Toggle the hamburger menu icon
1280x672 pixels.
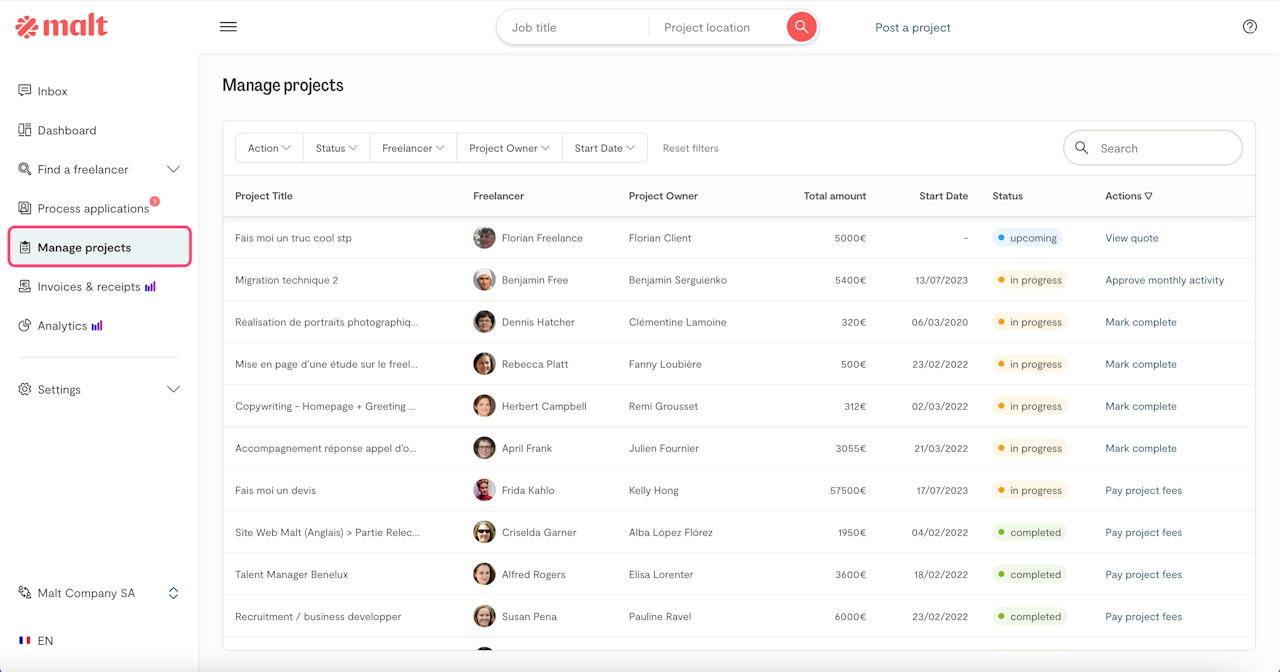coord(228,27)
